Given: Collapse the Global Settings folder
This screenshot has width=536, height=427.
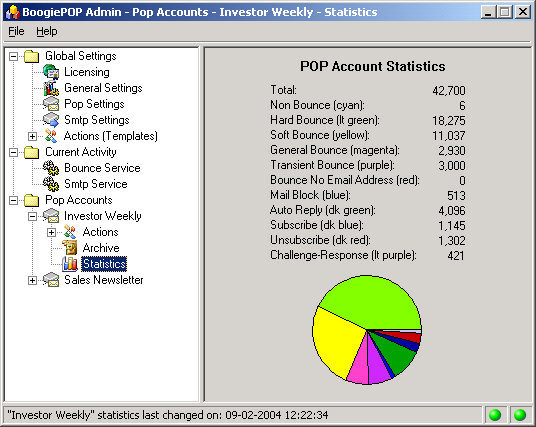Looking at the screenshot, I should tap(13, 56).
